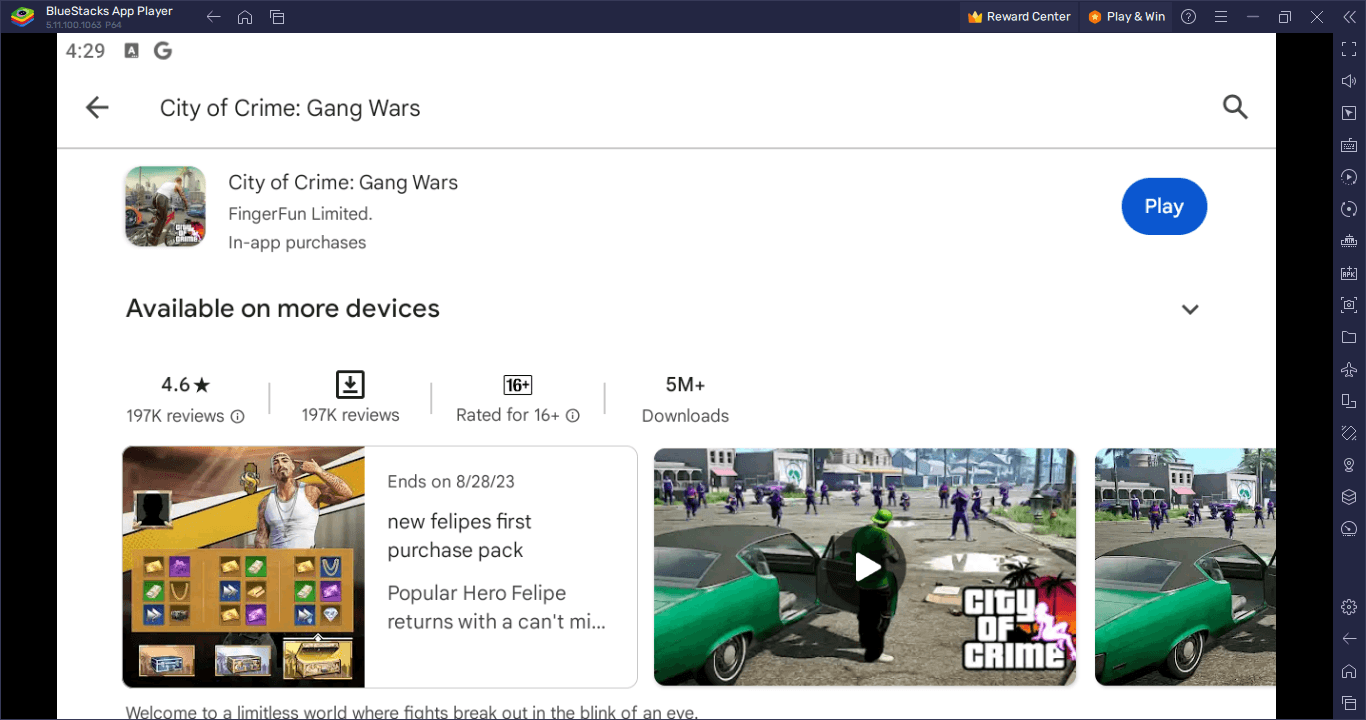
Task: Open the BlueStacks multi-instance tabs icon
Action: (x=277, y=17)
